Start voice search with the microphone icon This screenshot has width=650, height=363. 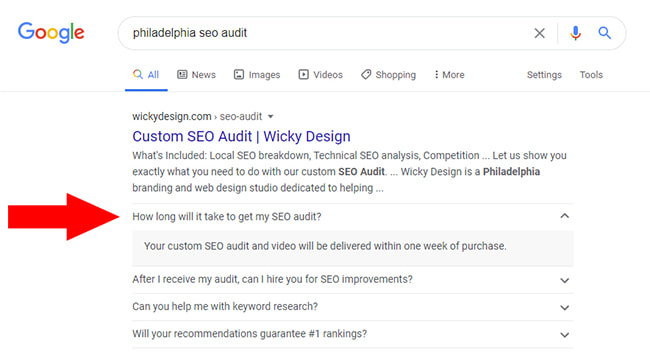tap(575, 33)
